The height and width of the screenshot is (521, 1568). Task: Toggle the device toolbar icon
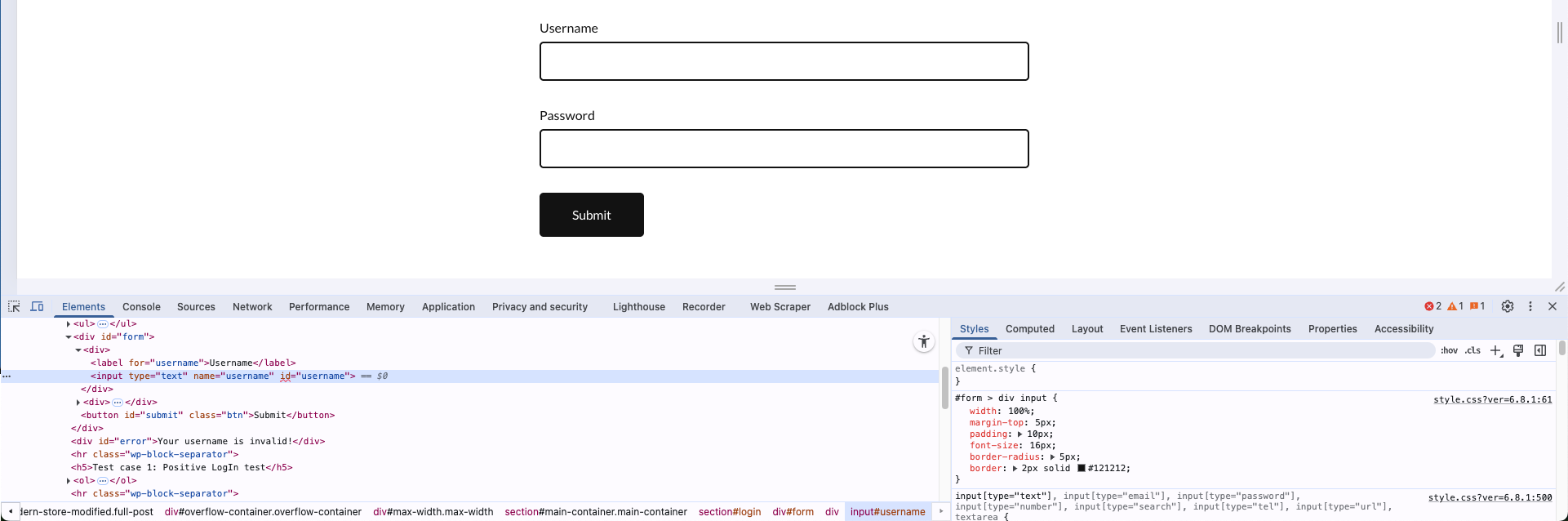[37, 306]
